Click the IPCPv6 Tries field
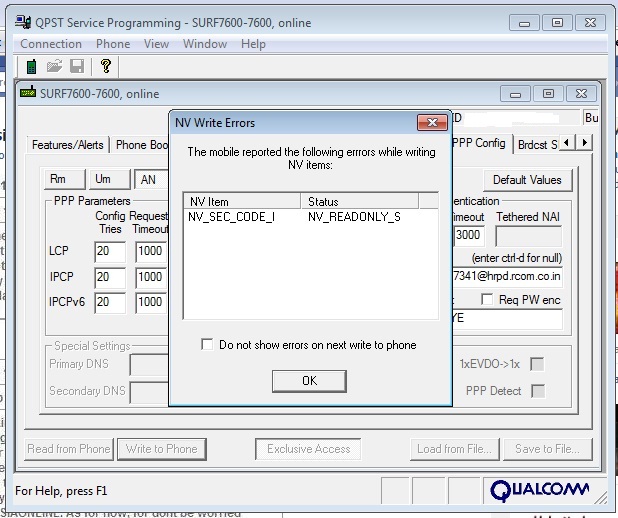Viewport: 618px width, 518px height. [110, 302]
